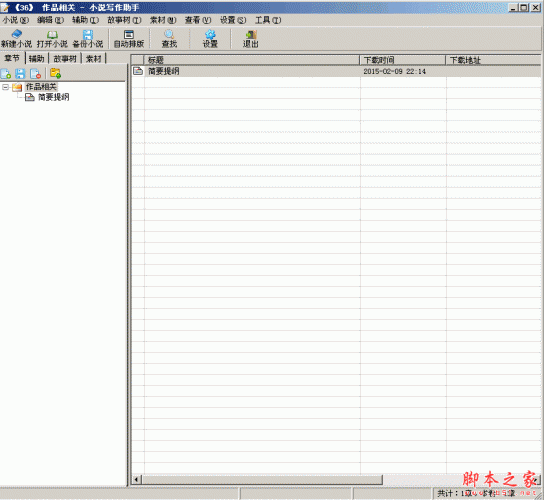Open the 故事树 menu in the menu bar
This screenshot has width=544, height=500.
point(124,20)
